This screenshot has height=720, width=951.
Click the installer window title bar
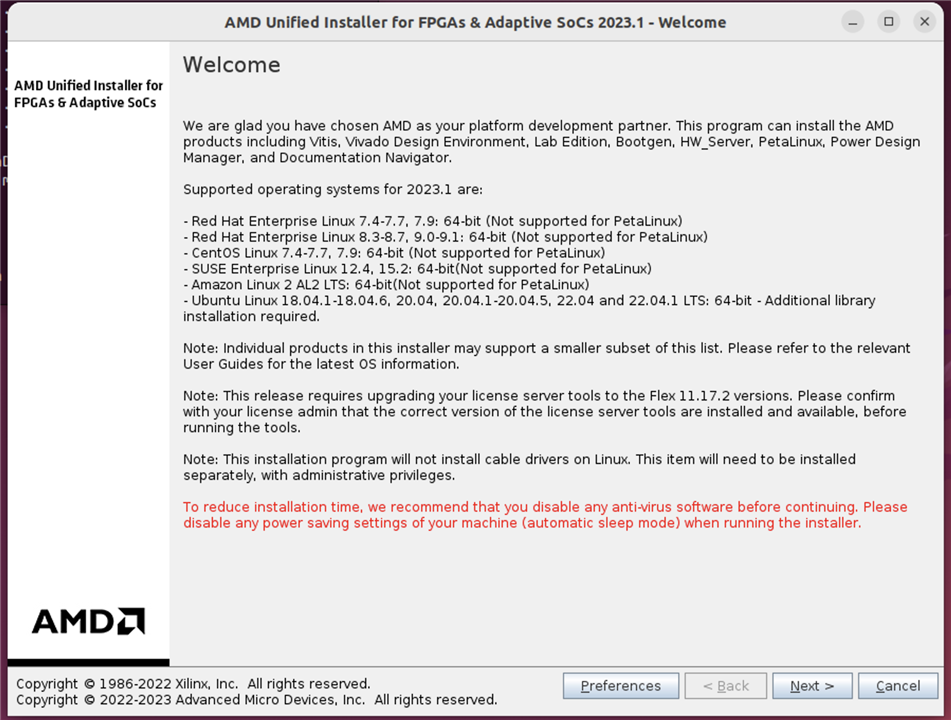click(475, 22)
